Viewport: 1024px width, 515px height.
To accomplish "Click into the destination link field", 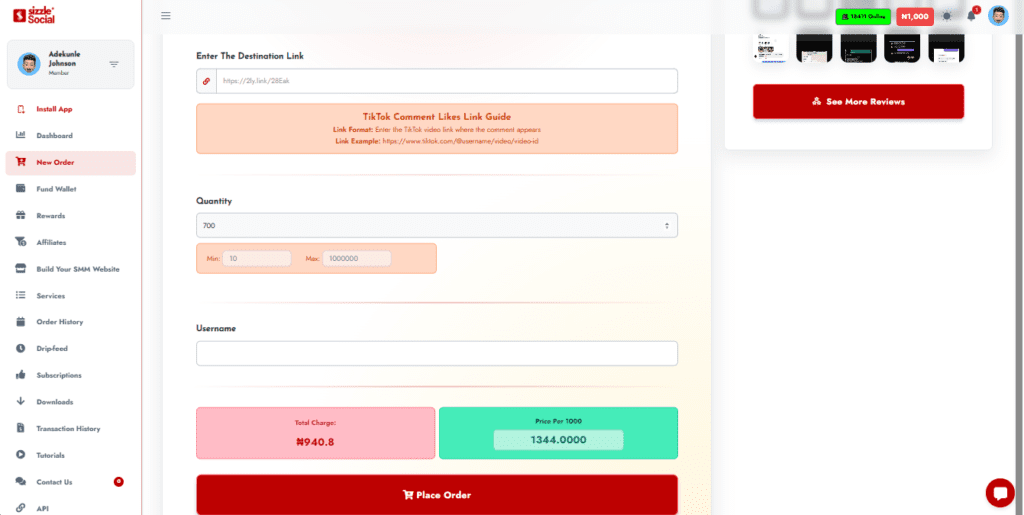I will [447, 82].
